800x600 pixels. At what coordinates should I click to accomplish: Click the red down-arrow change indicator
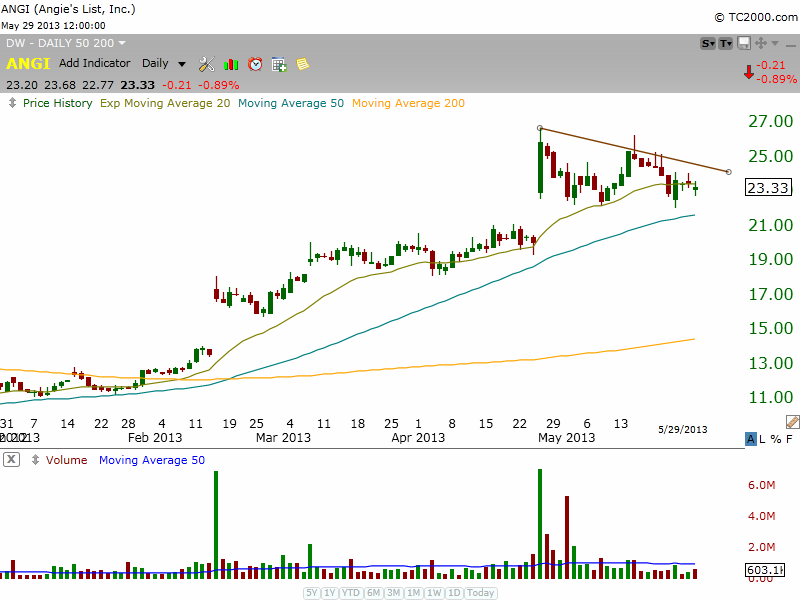point(748,72)
